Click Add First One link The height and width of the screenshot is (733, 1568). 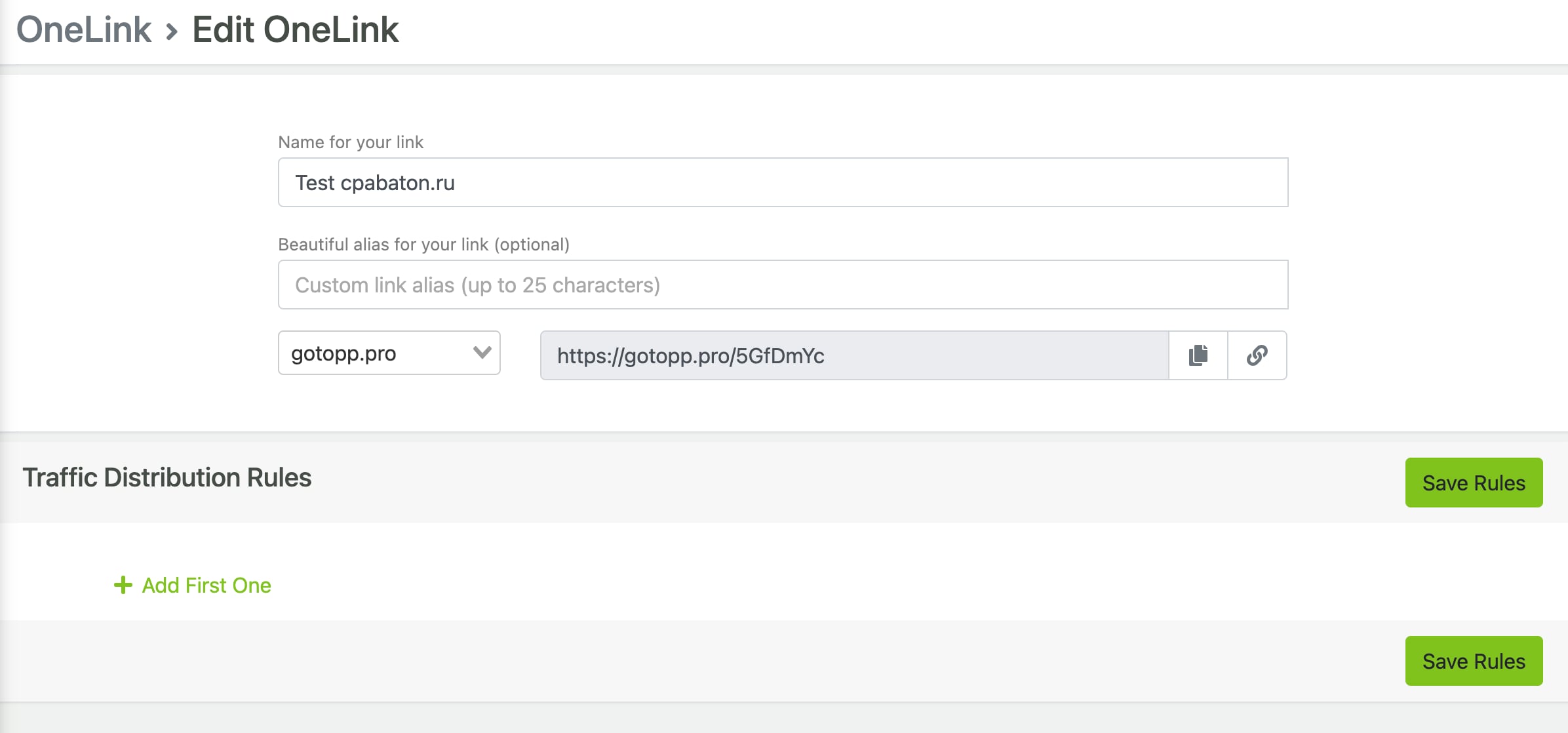(x=206, y=585)
